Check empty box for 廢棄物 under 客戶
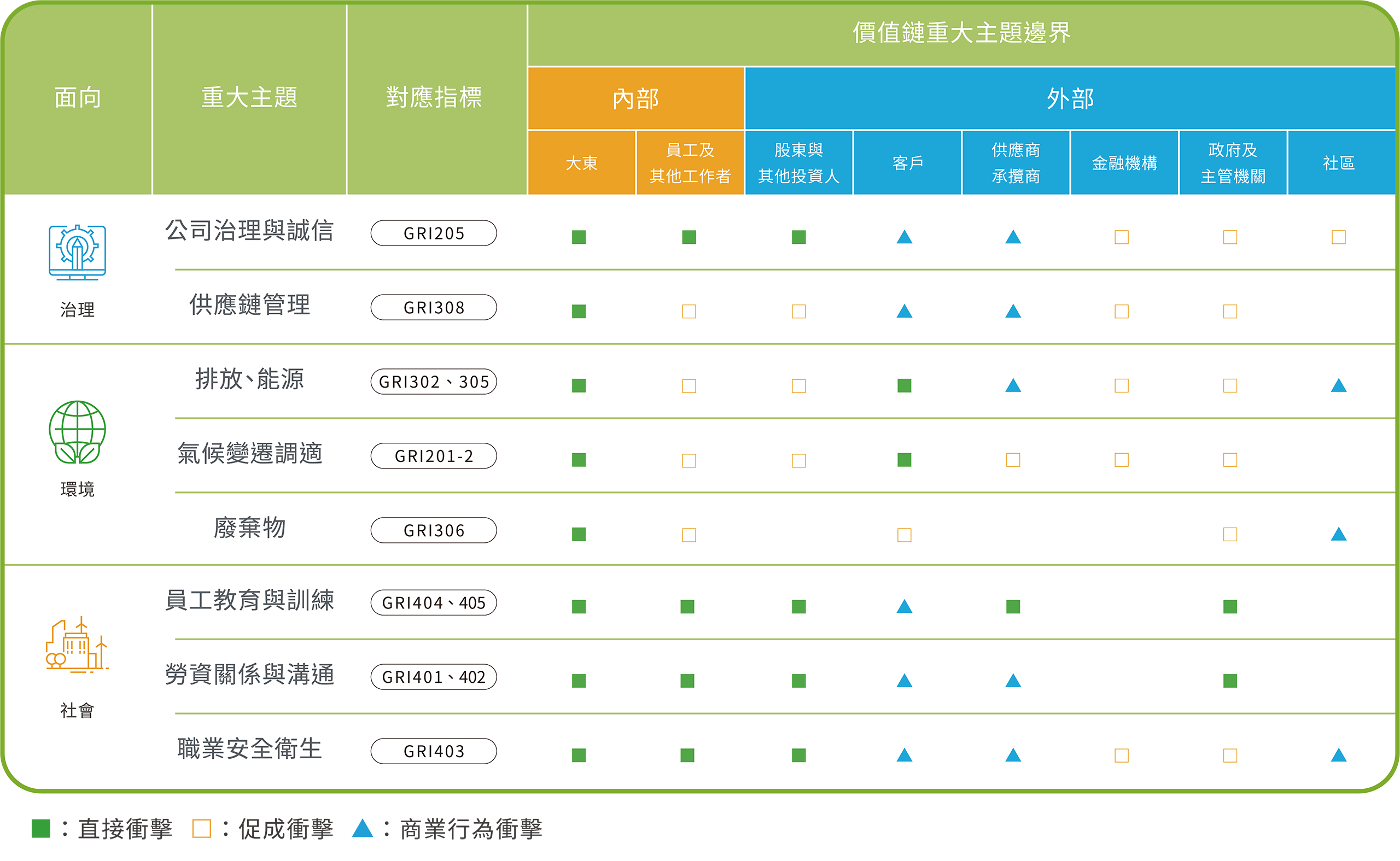The width and height of the screenshot is (1400, 861). [904, 535]
